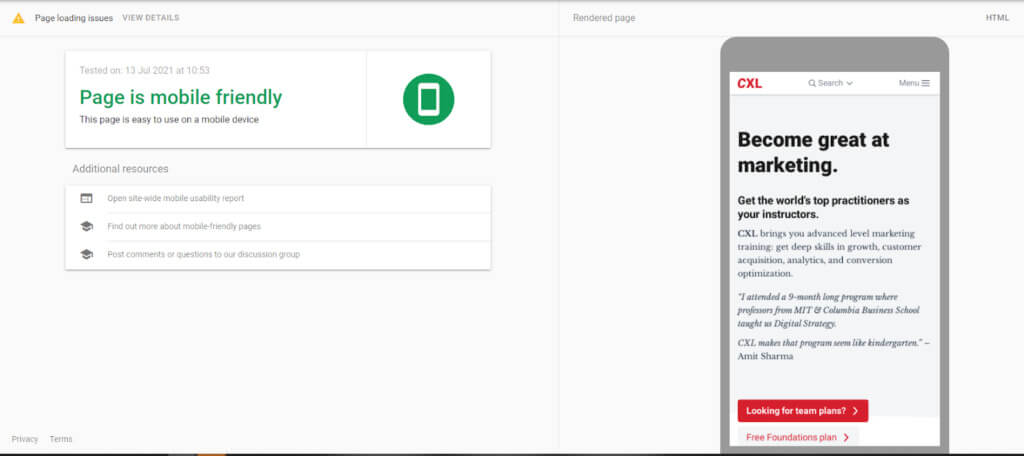Click graduation cap icon beside discussion group
The image size is (1024, 456).
tap(86, 255)
